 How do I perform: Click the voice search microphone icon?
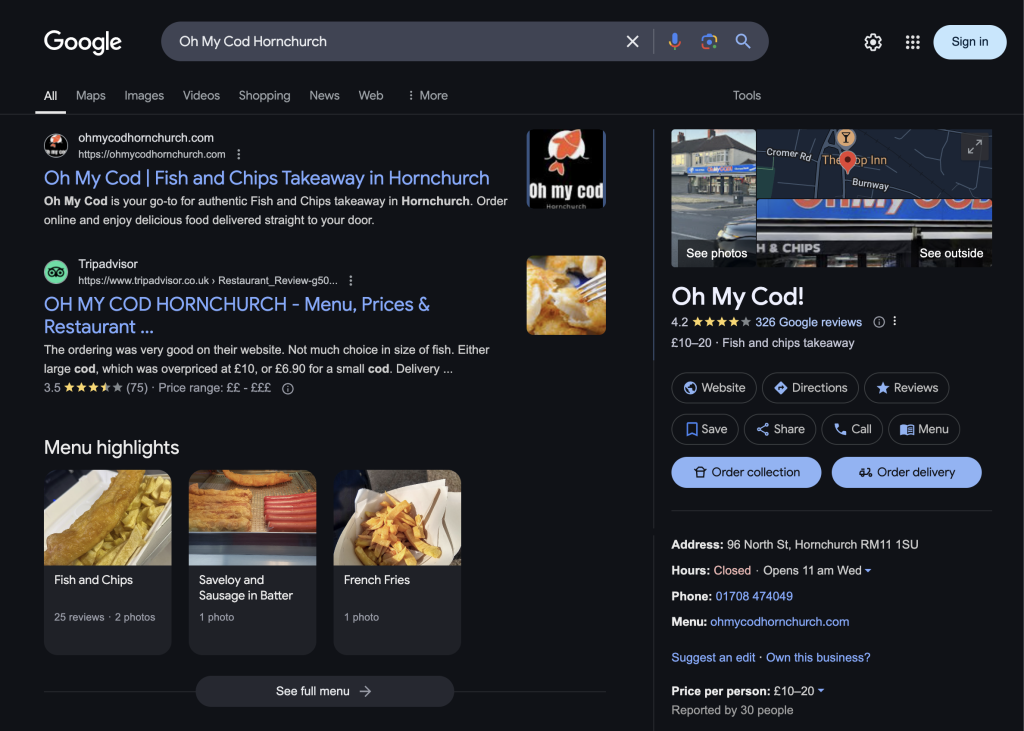(675, 42)
